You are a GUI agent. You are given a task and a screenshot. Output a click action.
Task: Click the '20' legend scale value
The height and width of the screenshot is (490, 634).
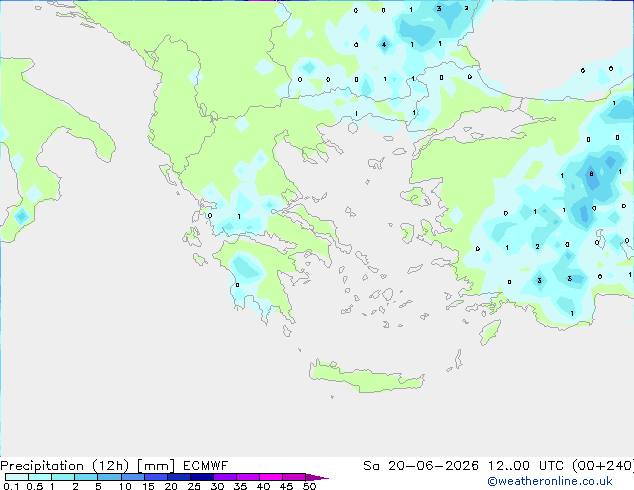tap(171, 486)
